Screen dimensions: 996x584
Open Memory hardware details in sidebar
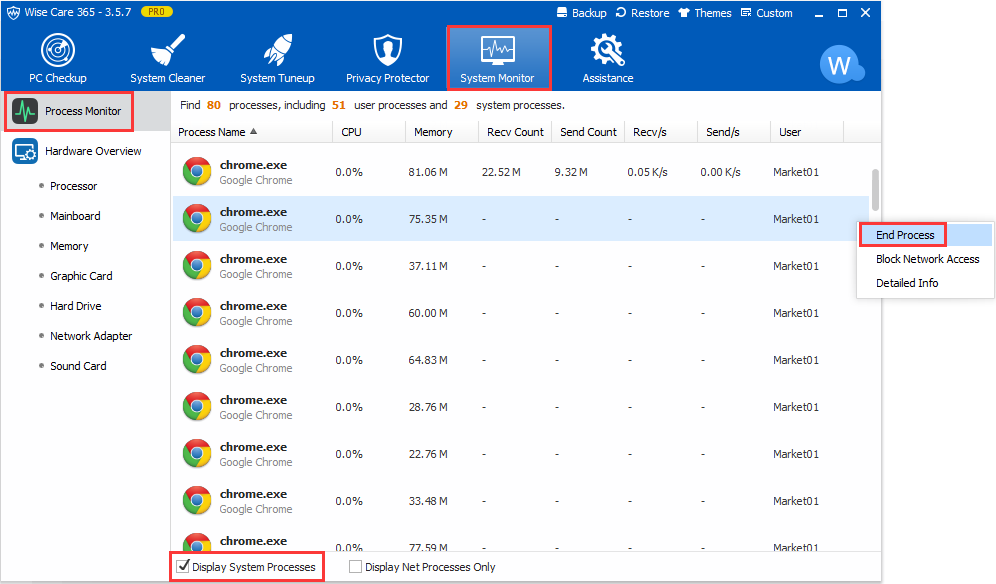(x=69, y=246)
